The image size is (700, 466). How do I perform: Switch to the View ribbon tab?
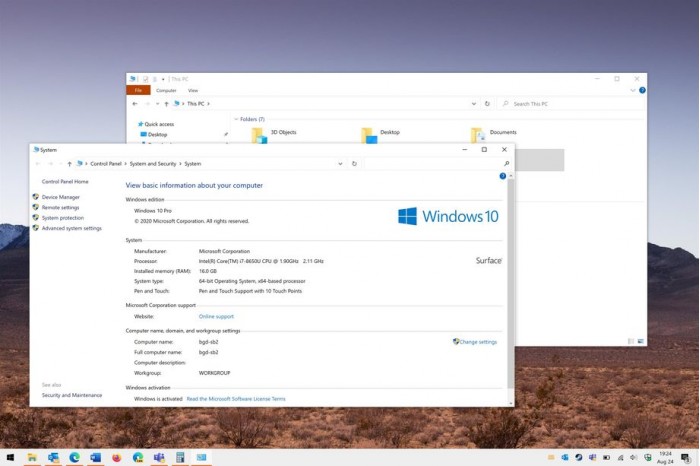pyautogui.click(x=193, y=90)
